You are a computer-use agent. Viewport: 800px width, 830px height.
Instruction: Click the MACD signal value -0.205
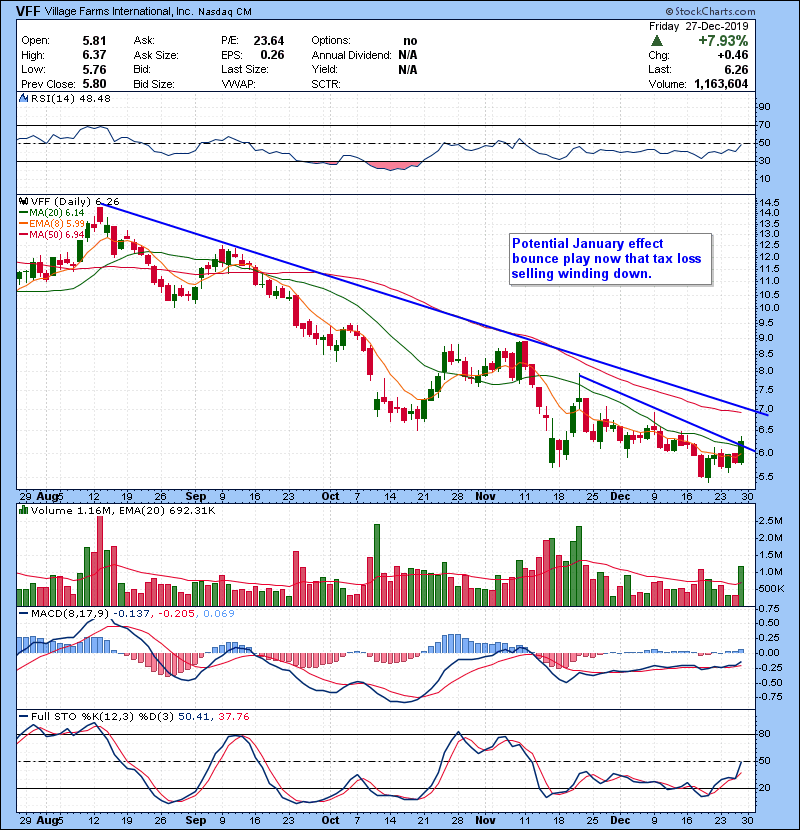[x=177, y=614]
